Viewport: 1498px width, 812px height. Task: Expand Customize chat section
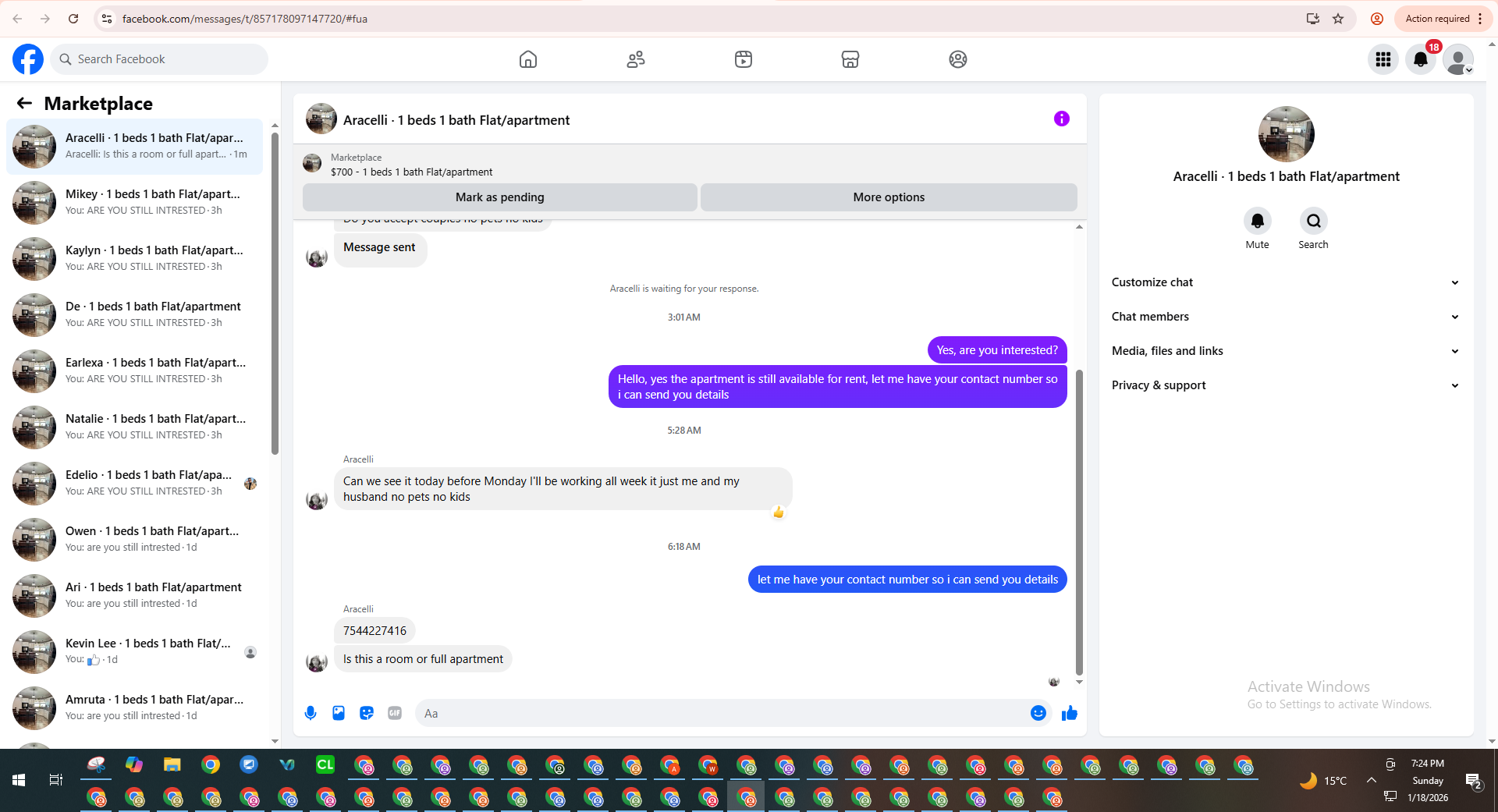[1286, 282]
